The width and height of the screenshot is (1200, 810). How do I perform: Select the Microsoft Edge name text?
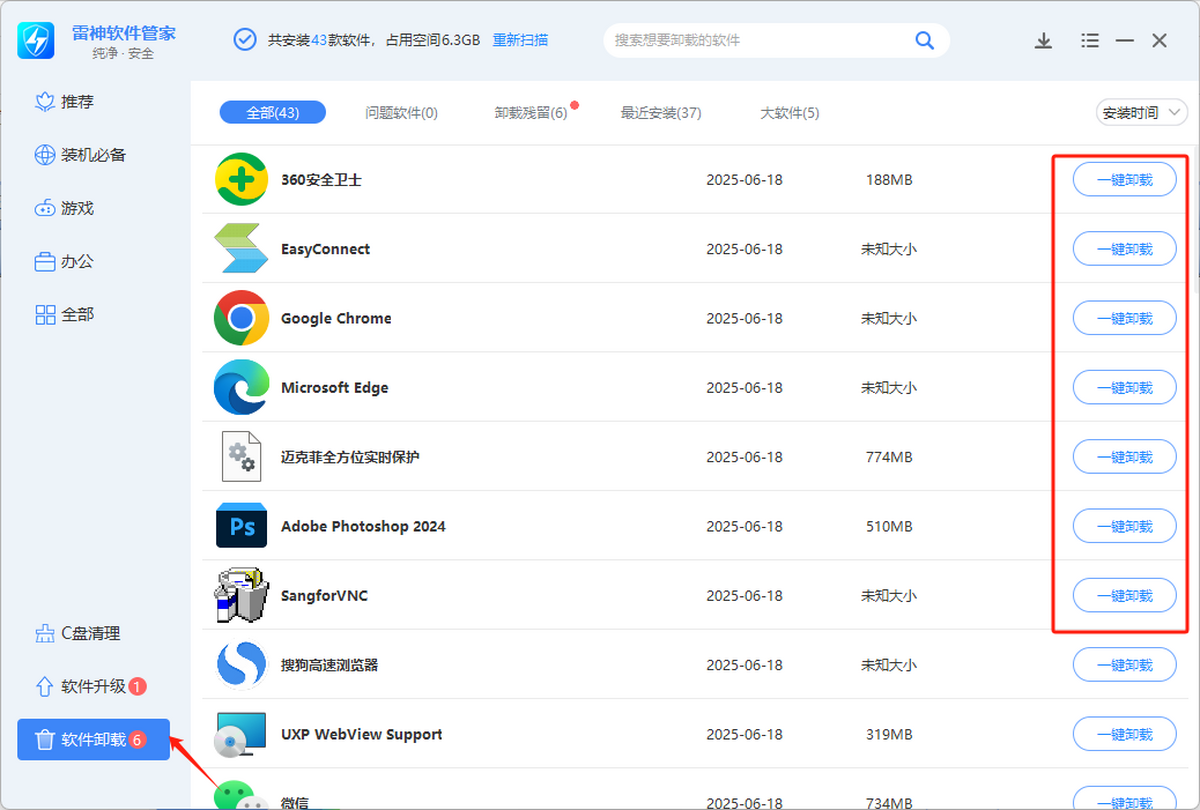pyautogui.click(x=335, y=387)
